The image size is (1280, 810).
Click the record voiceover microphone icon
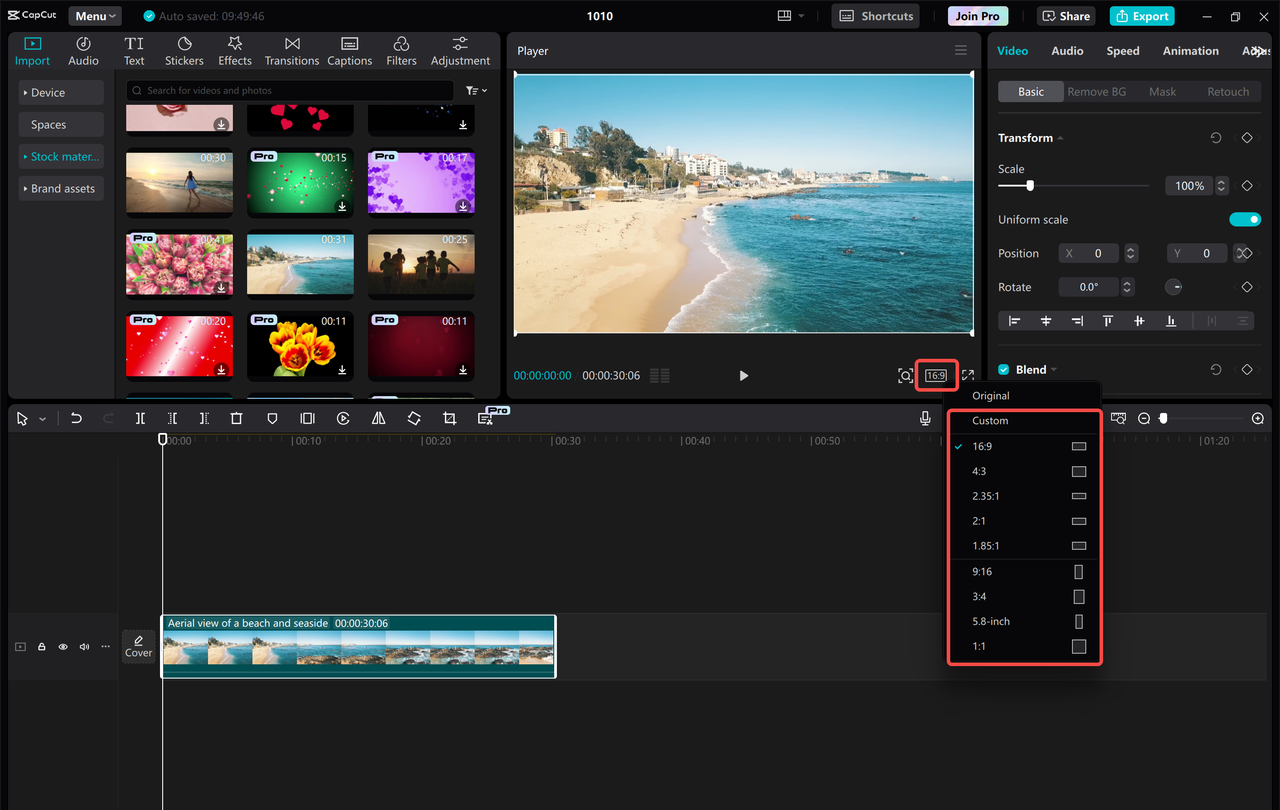coord(925,418)
